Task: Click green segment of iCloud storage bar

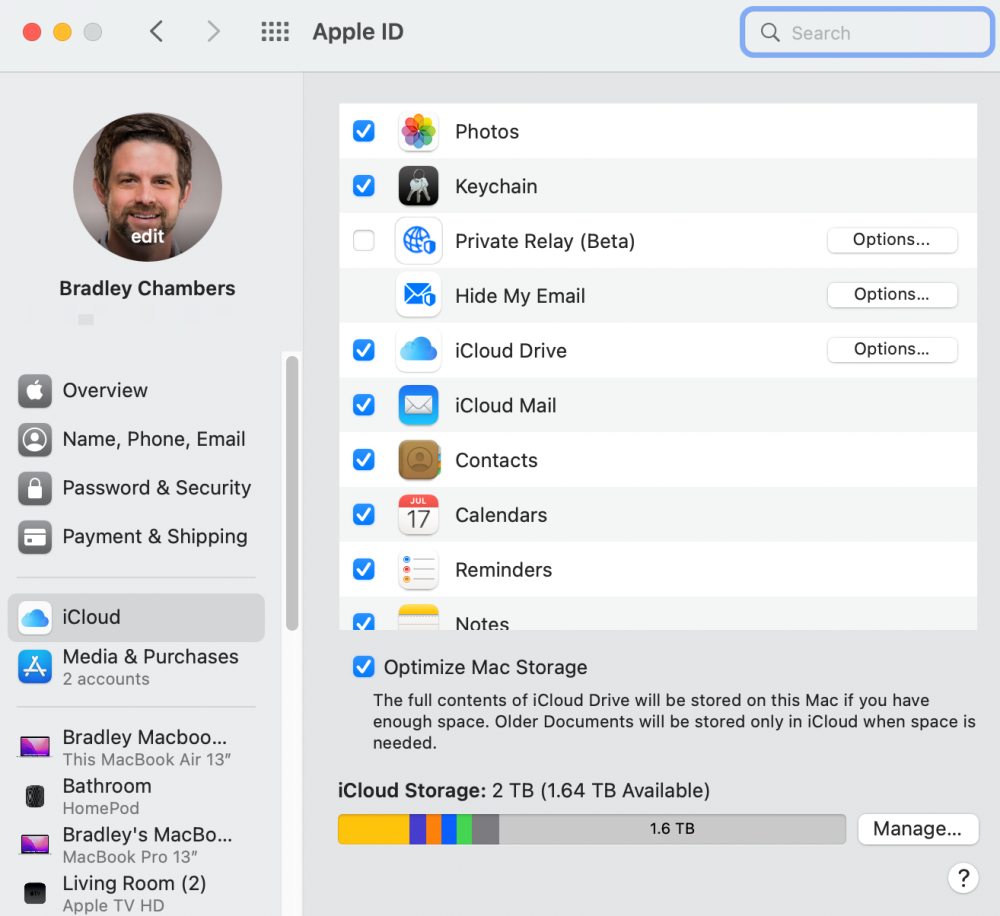Action: tap(464, 829)
